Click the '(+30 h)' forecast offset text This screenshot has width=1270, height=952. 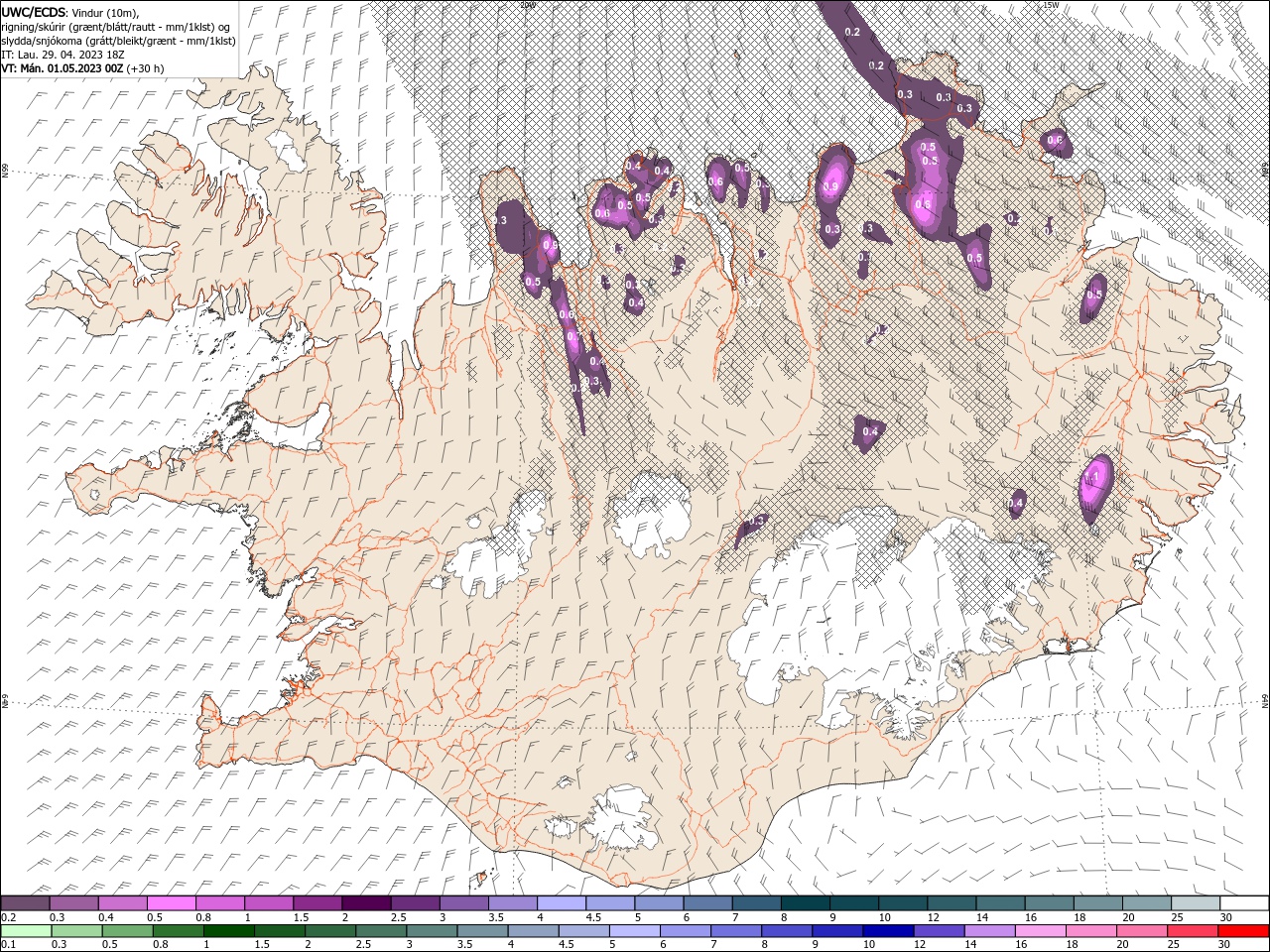coord(145,68)
